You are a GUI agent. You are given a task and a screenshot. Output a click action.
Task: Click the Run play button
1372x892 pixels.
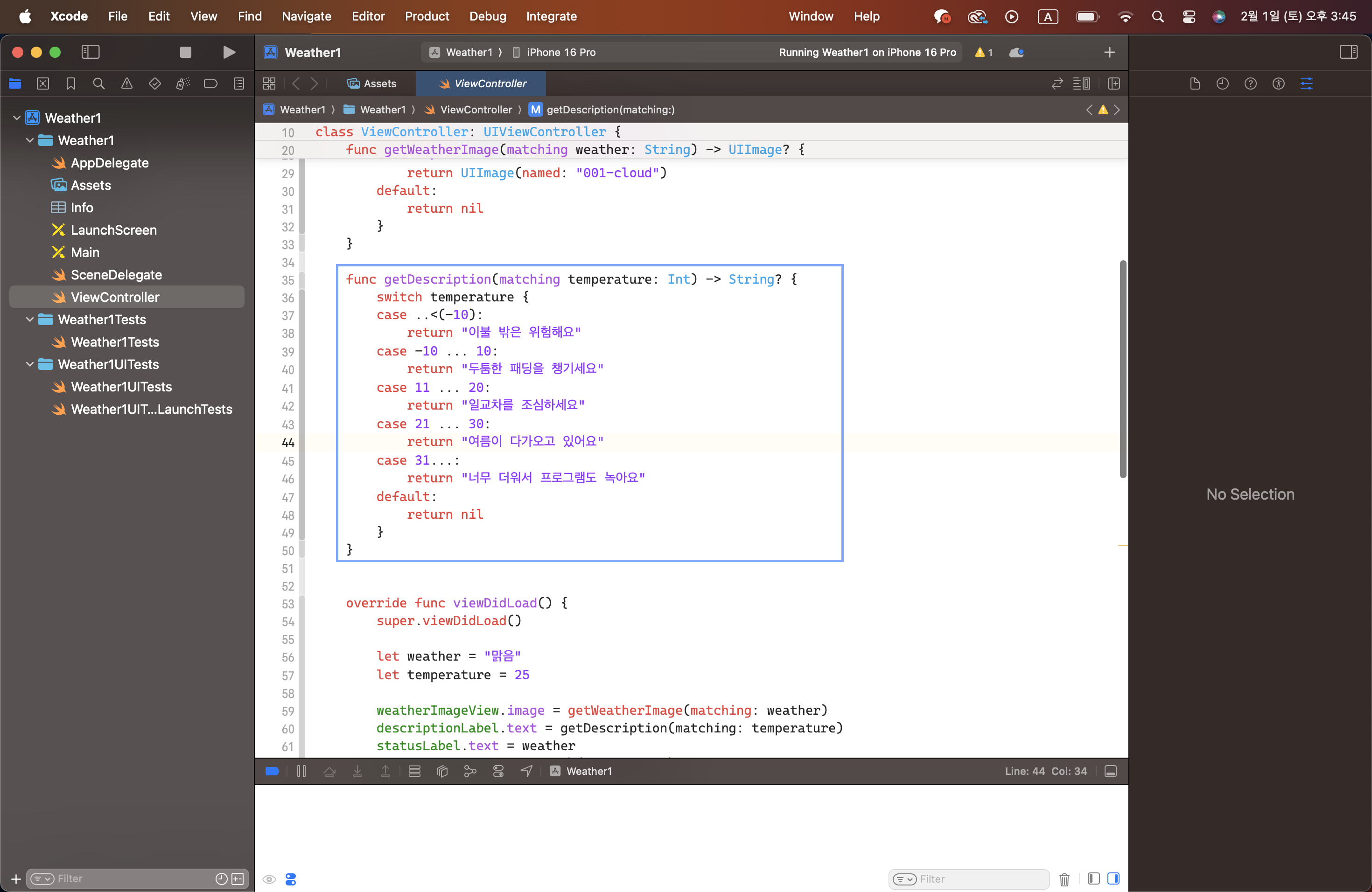tap(229, 52)
